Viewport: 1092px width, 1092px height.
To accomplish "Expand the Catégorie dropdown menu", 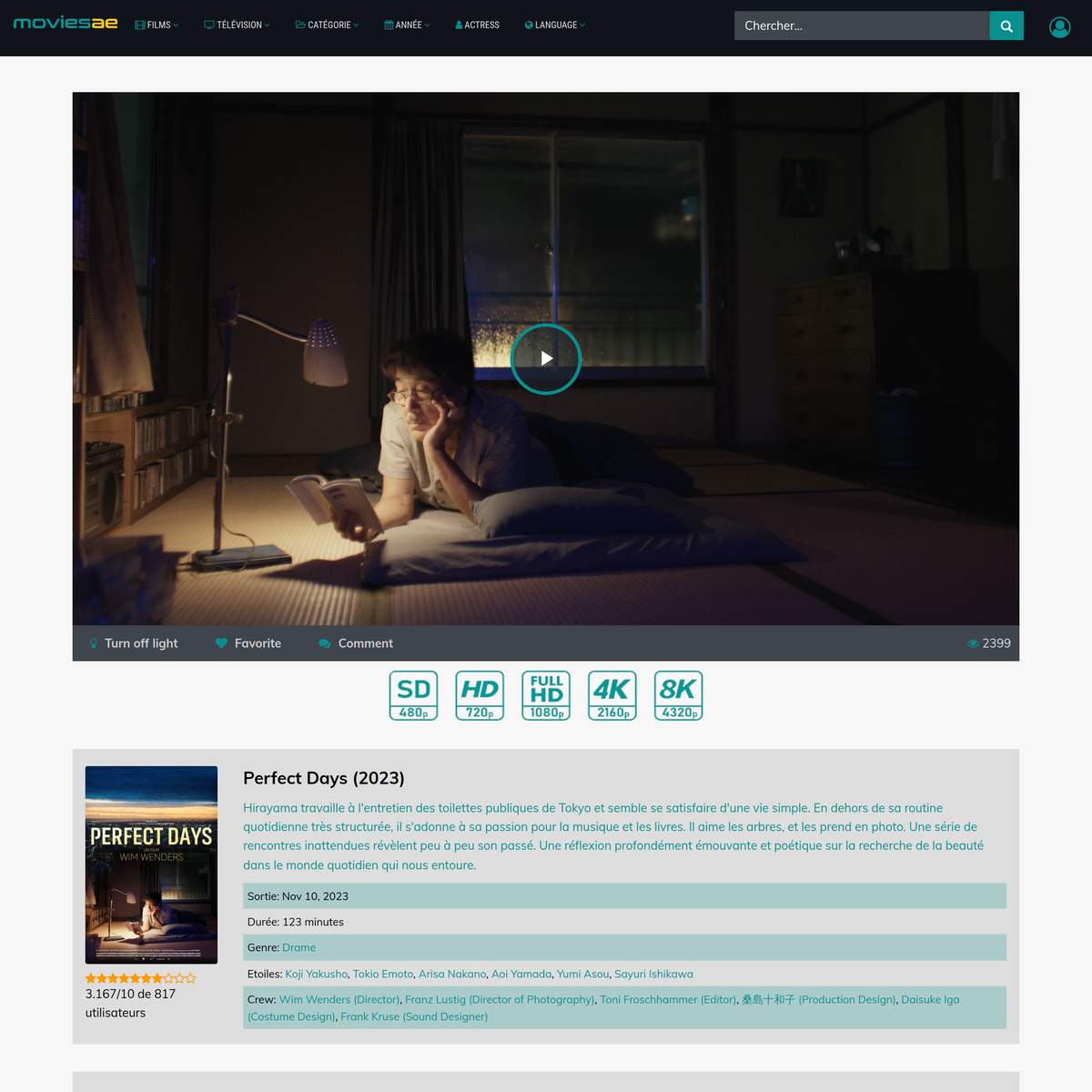I will click(x=327, y=25).
